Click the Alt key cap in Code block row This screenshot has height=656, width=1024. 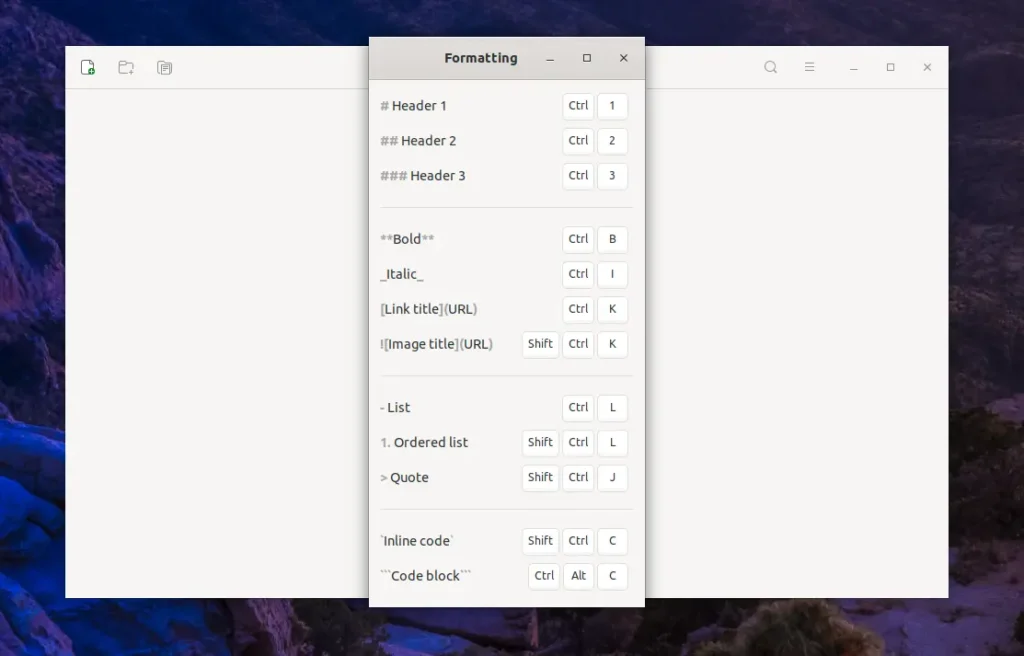578,576
